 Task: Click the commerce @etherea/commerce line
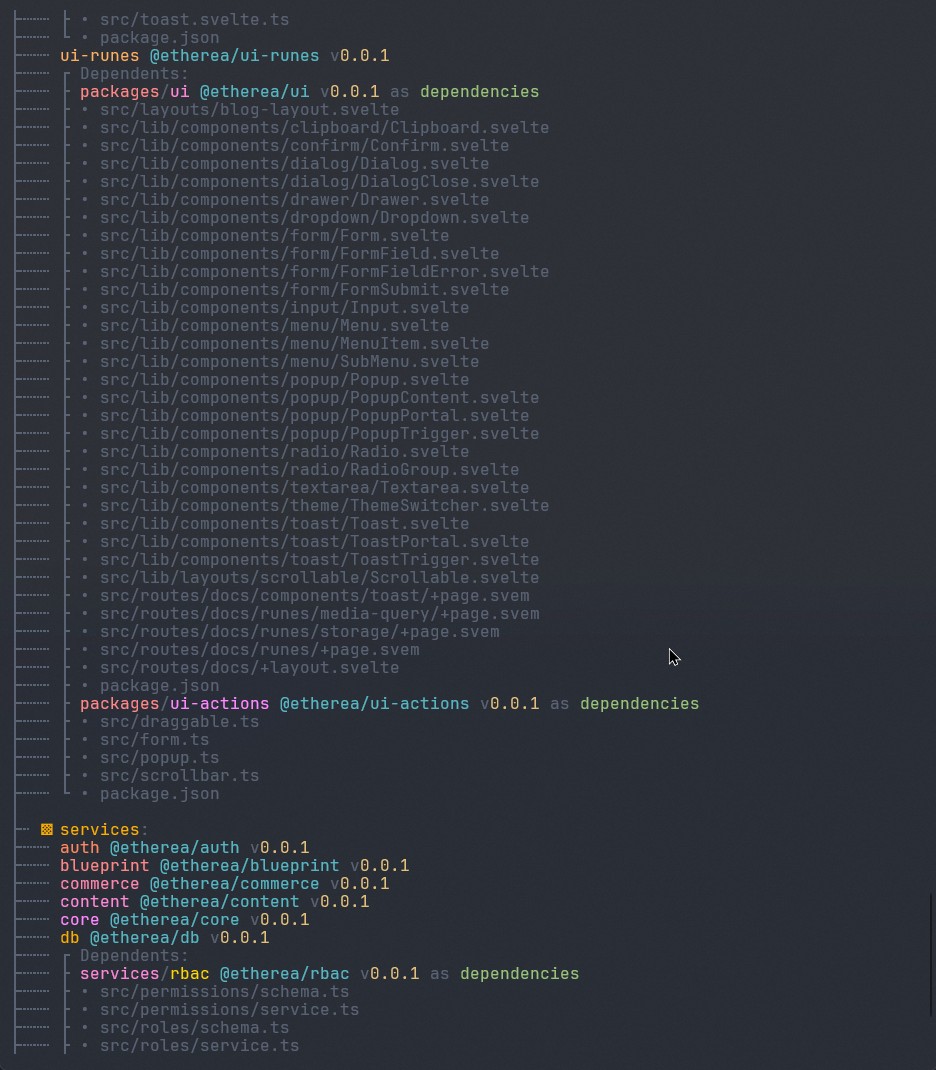coord(224,884)
